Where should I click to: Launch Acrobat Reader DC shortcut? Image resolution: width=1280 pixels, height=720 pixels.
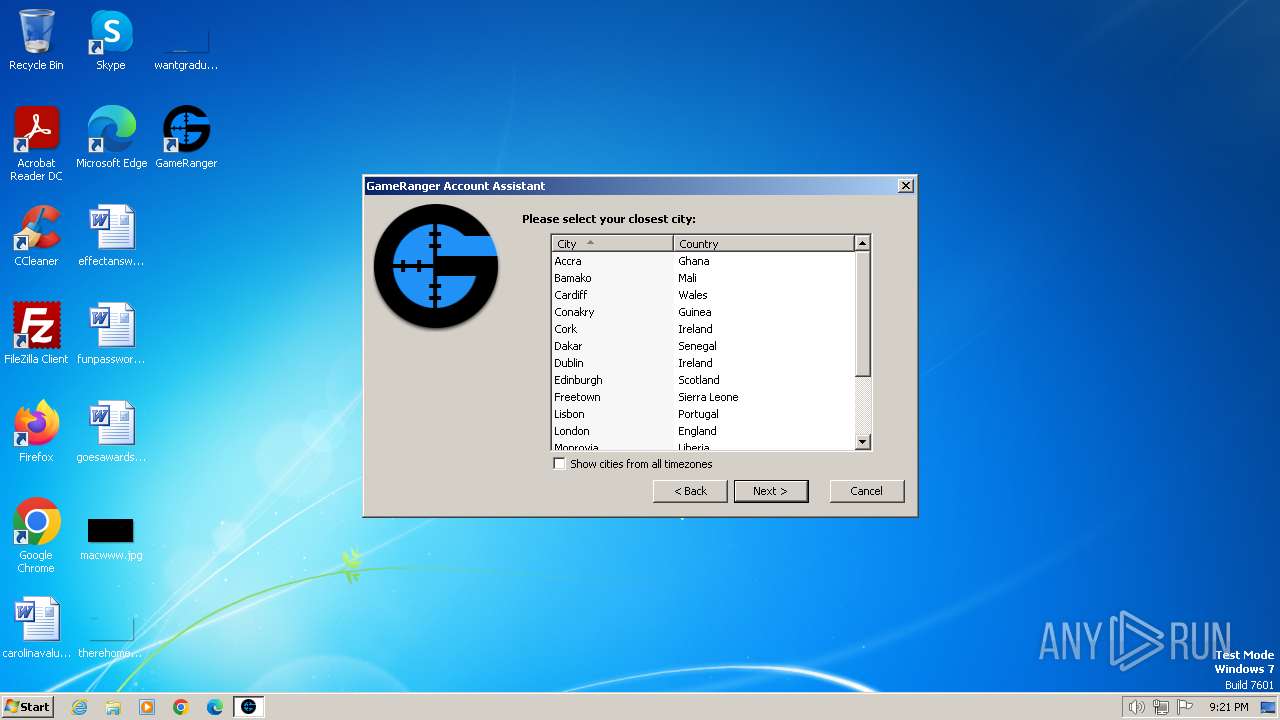pos(36,144)
